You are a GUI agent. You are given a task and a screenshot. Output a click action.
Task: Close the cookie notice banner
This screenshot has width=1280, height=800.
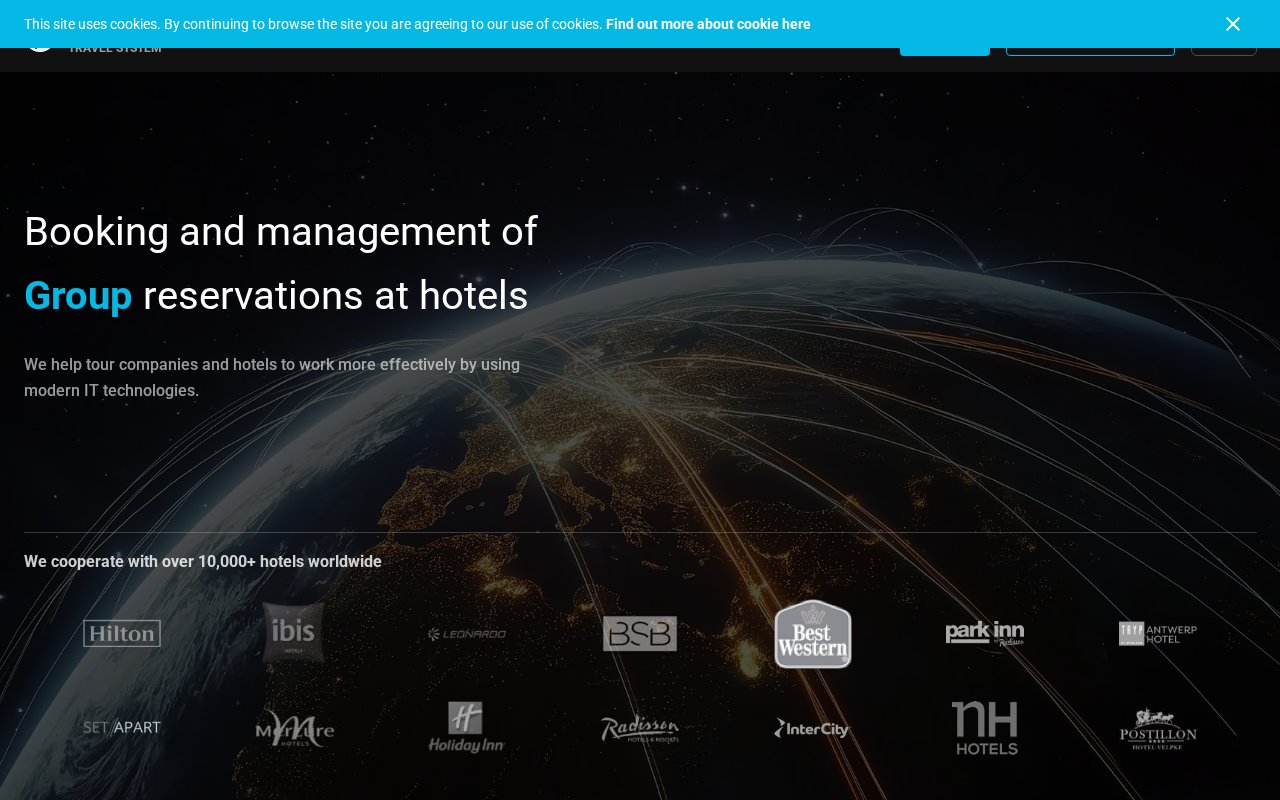click(x=1233, y=24)
